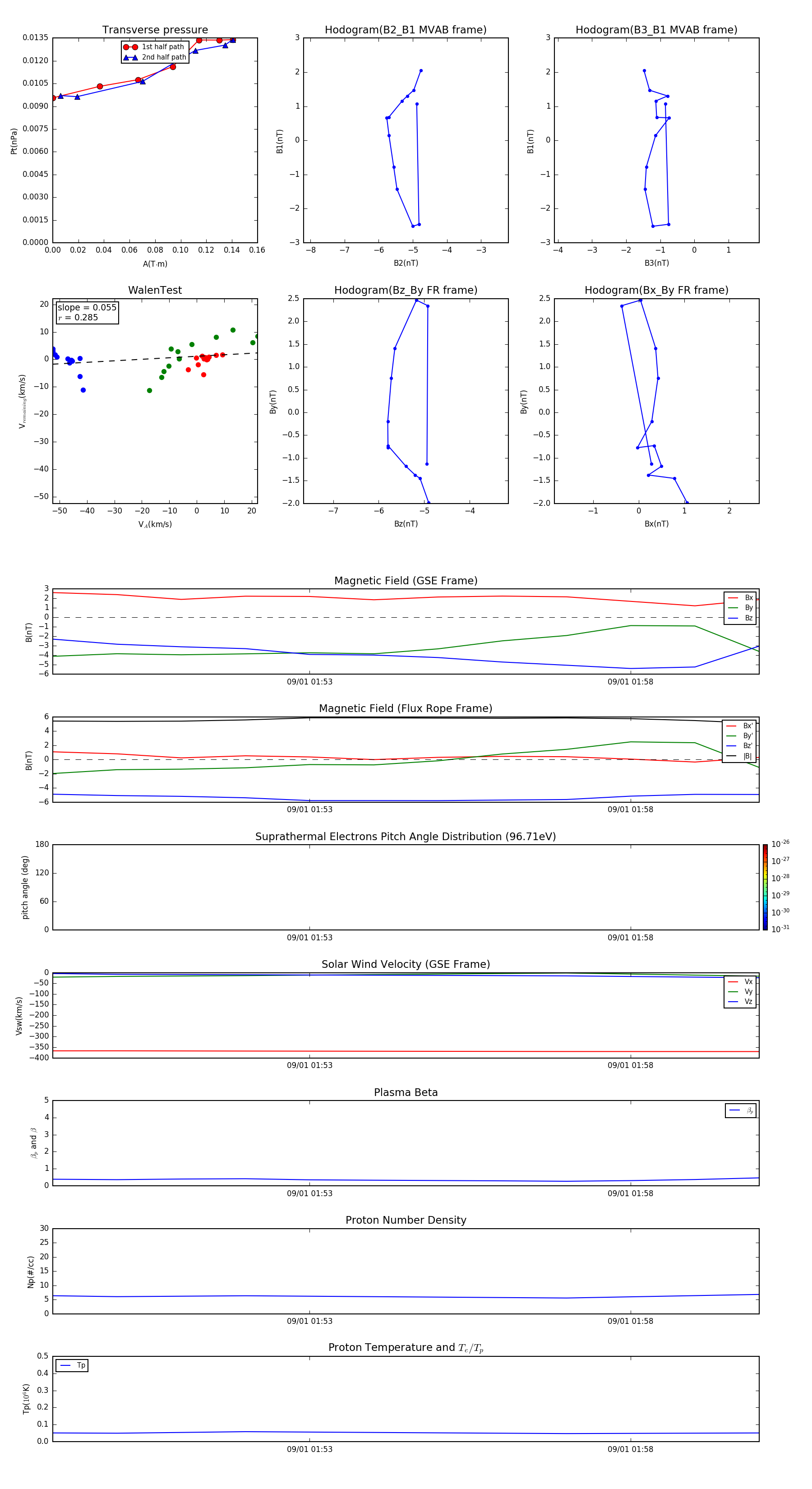
Task: Select the 'Vy' legend entry
Action: (x=740, y=991)
